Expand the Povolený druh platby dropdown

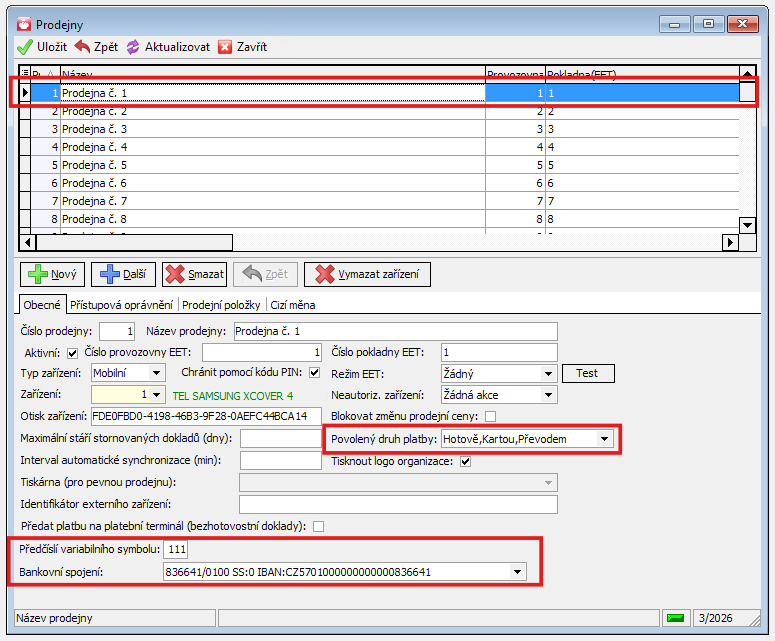604,438
